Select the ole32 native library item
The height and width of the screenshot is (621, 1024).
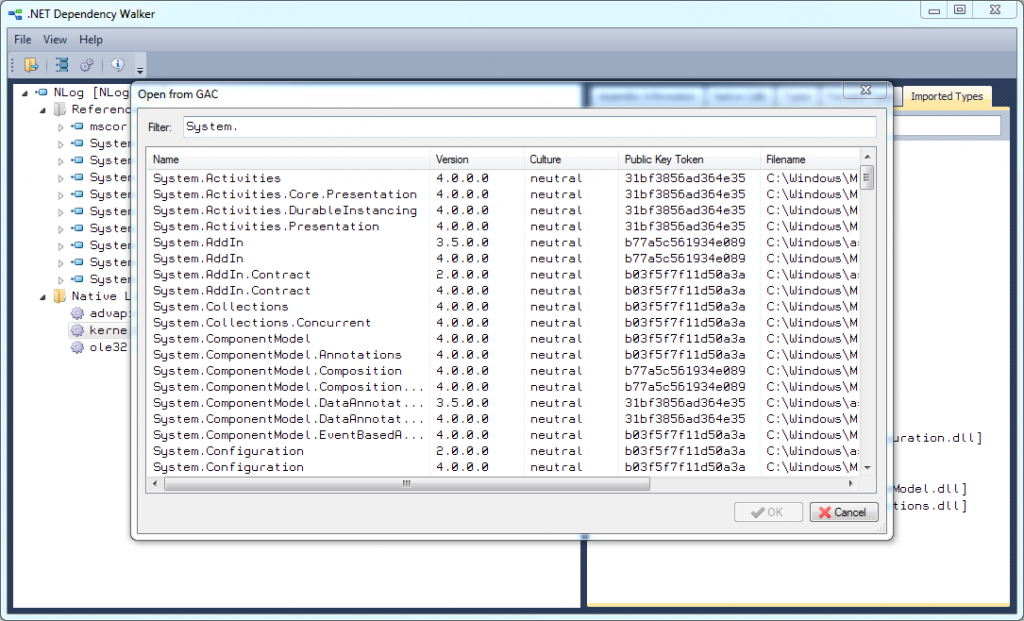click(x=108, y=347)
